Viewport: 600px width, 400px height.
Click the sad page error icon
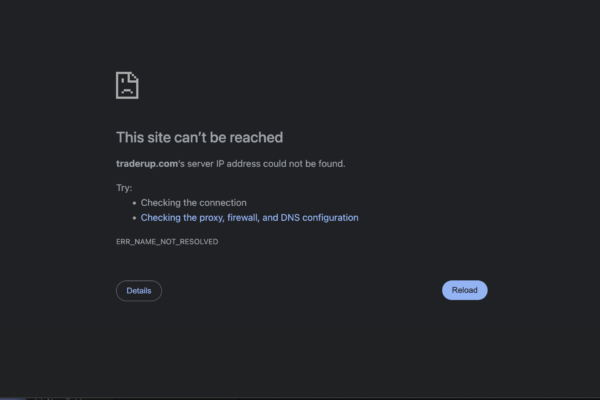click(x=127, y=85)
